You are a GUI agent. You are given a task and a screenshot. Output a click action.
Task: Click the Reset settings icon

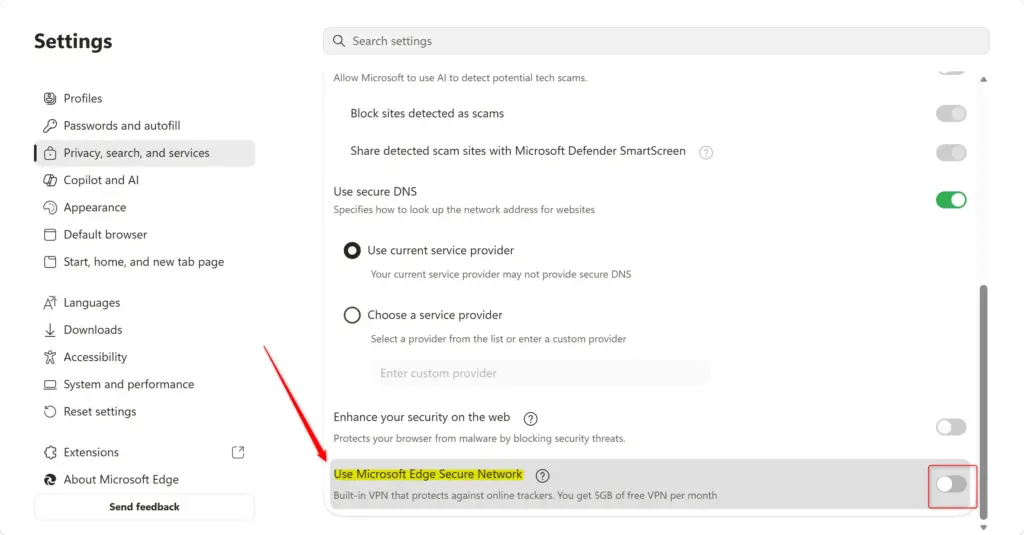coord(50,412)
